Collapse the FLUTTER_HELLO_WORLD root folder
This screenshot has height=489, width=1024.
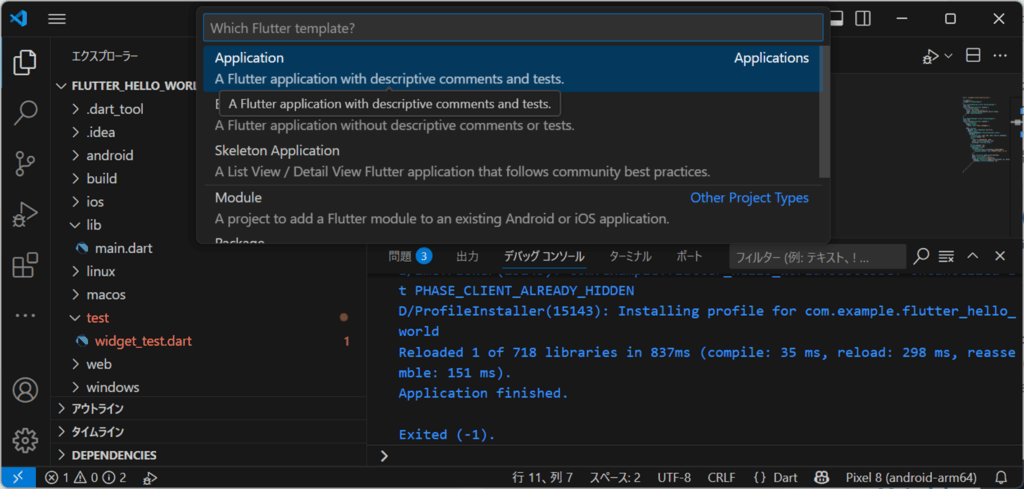(127, 86)
